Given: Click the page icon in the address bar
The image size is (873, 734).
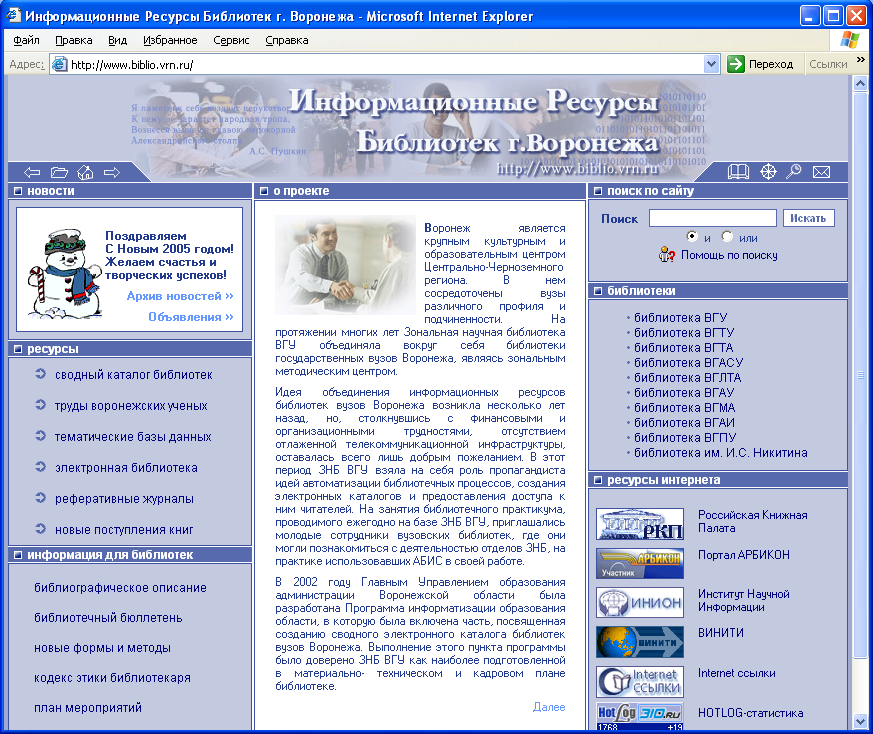Looking at the screenshot, I should (59, 65).
